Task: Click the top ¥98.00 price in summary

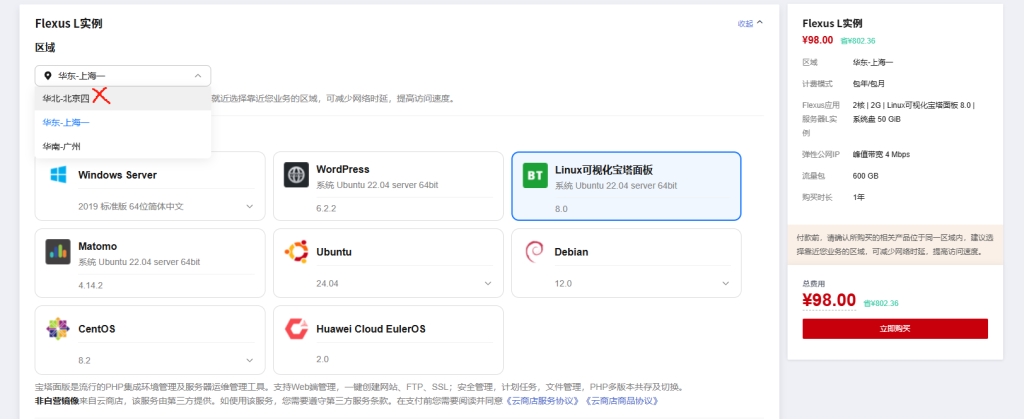Action: pos(818,40)
